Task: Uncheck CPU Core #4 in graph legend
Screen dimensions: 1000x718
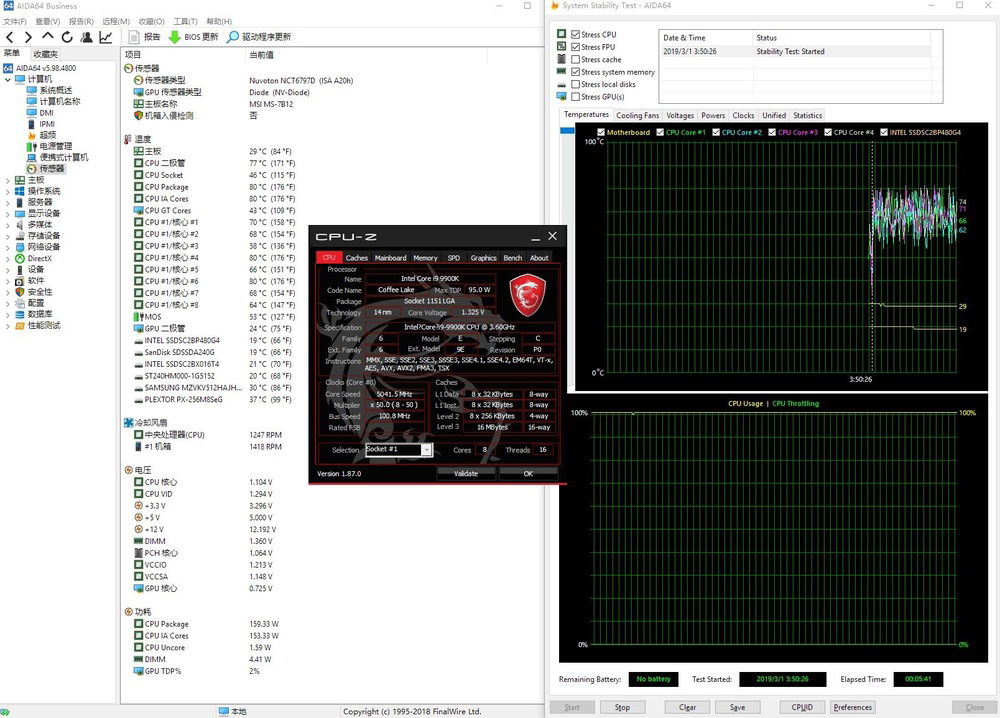Action: coord(828,132)
